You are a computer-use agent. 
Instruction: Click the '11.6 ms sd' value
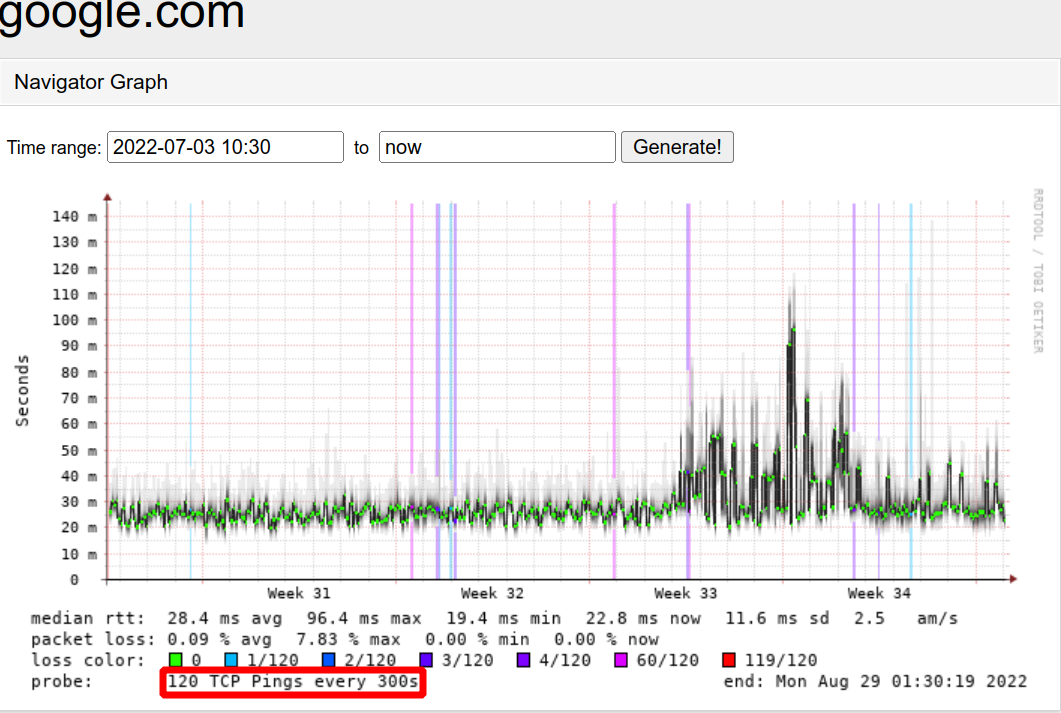coord(777,618)
